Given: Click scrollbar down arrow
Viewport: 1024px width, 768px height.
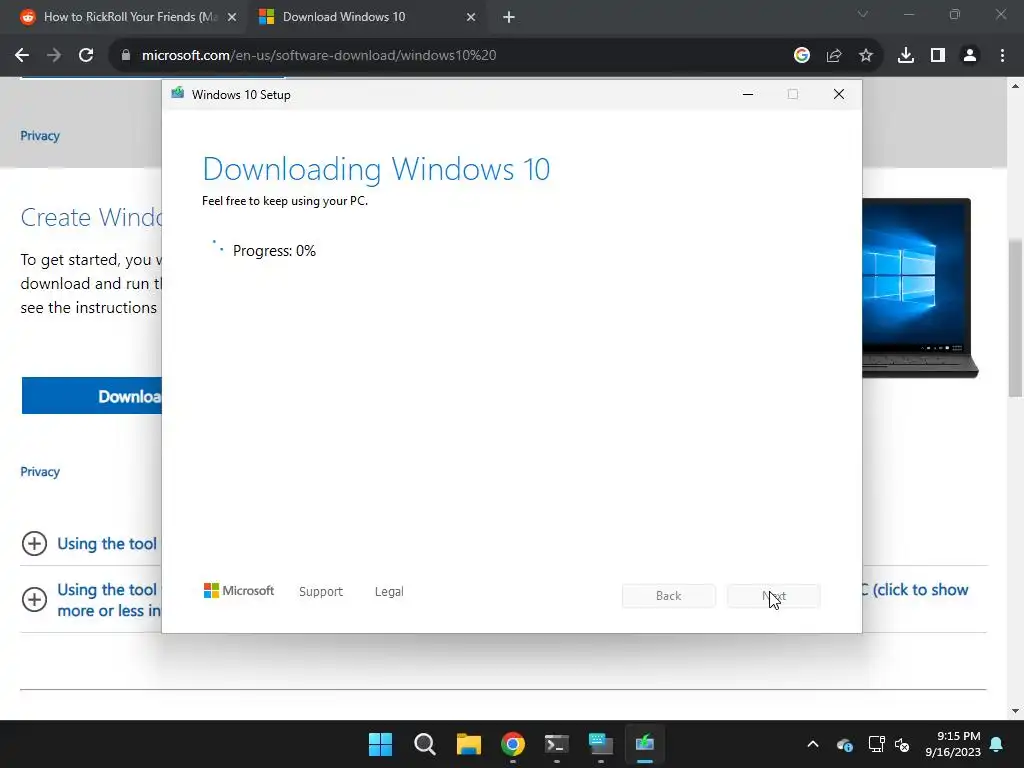Looking at the screenshot, I should [x=1015, y=711].
